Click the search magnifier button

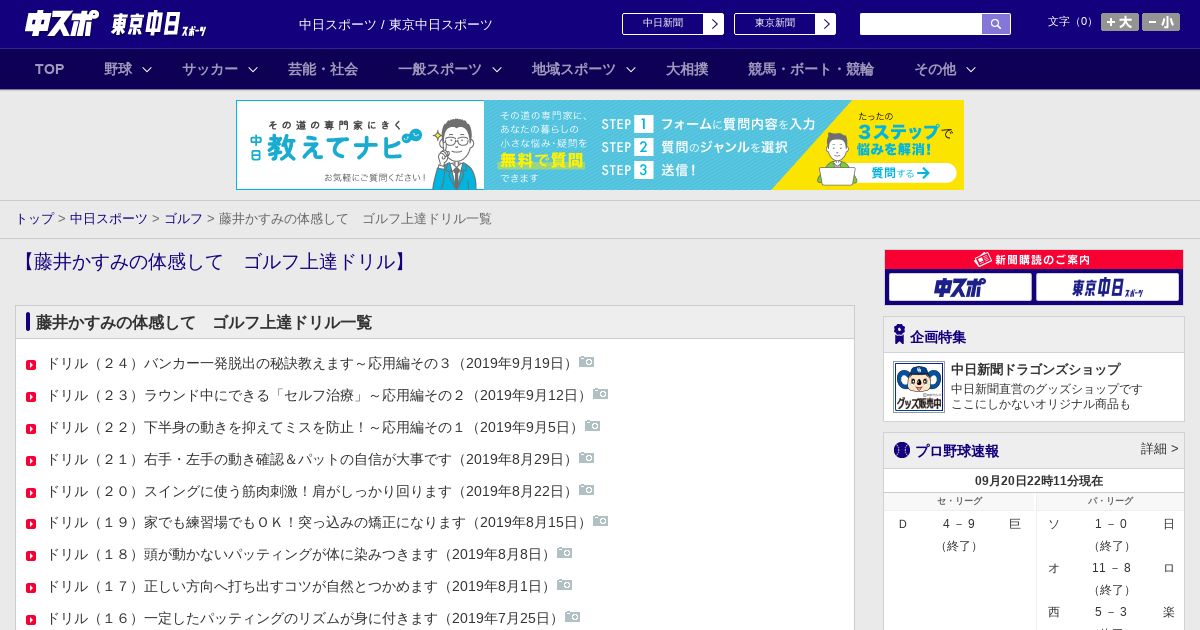pos(996,24)
